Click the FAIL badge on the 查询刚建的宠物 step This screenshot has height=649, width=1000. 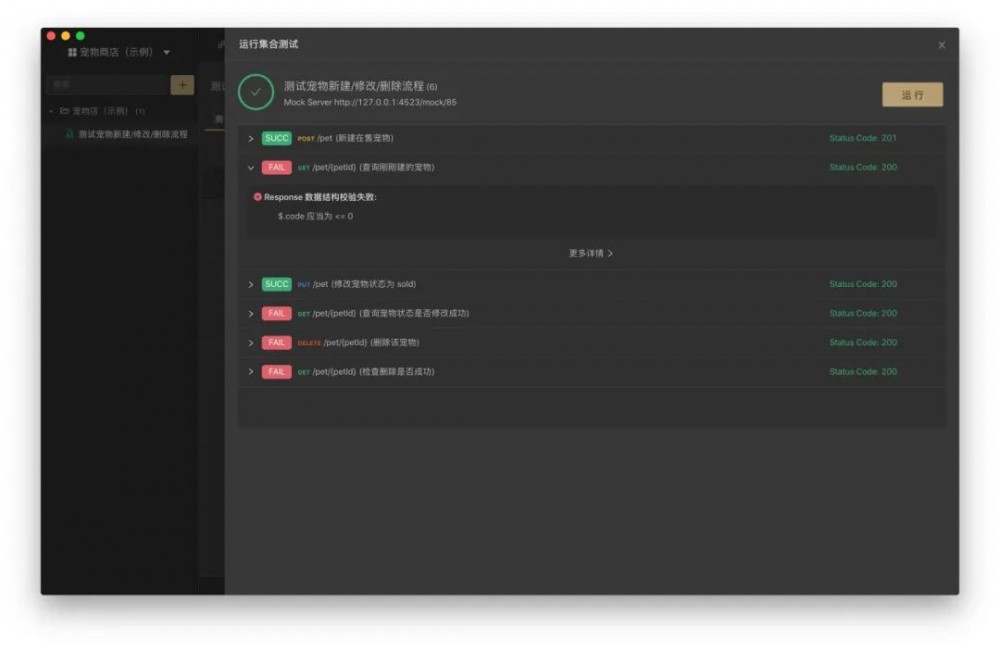(x=276, y=167)
